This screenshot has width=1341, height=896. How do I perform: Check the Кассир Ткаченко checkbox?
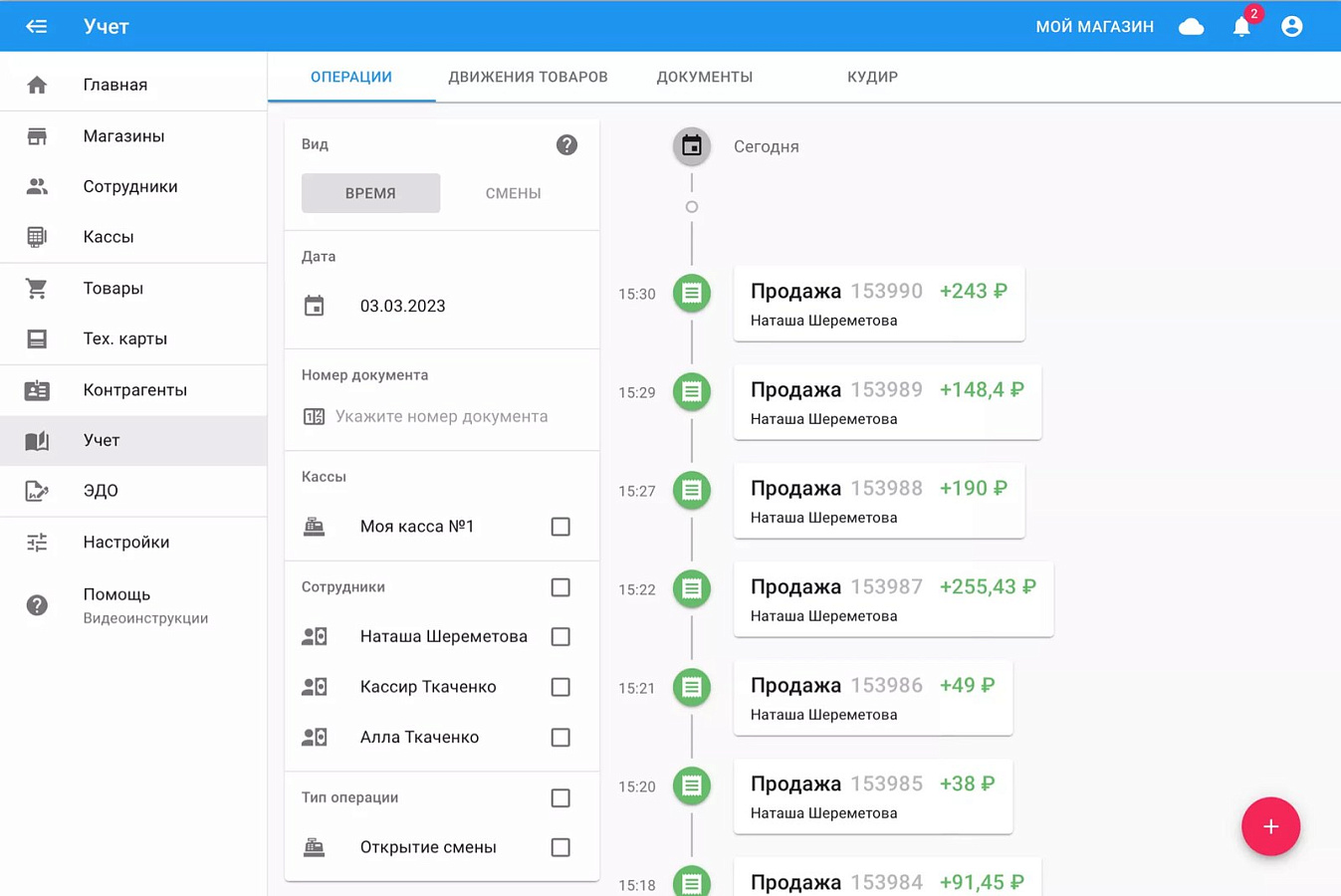coord(560,687)
